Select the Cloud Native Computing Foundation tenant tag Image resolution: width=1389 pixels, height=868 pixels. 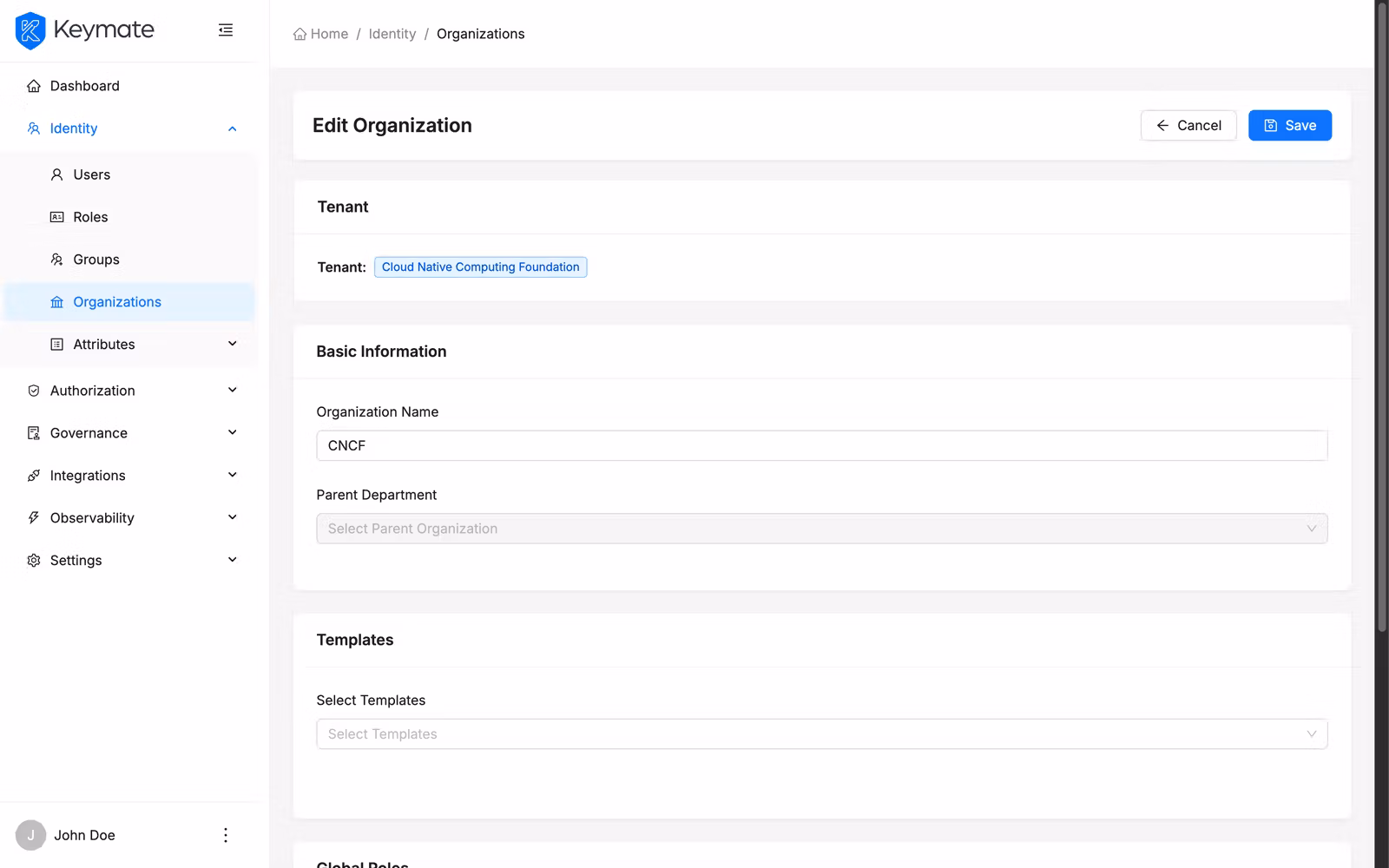click(x=480, y=266)
